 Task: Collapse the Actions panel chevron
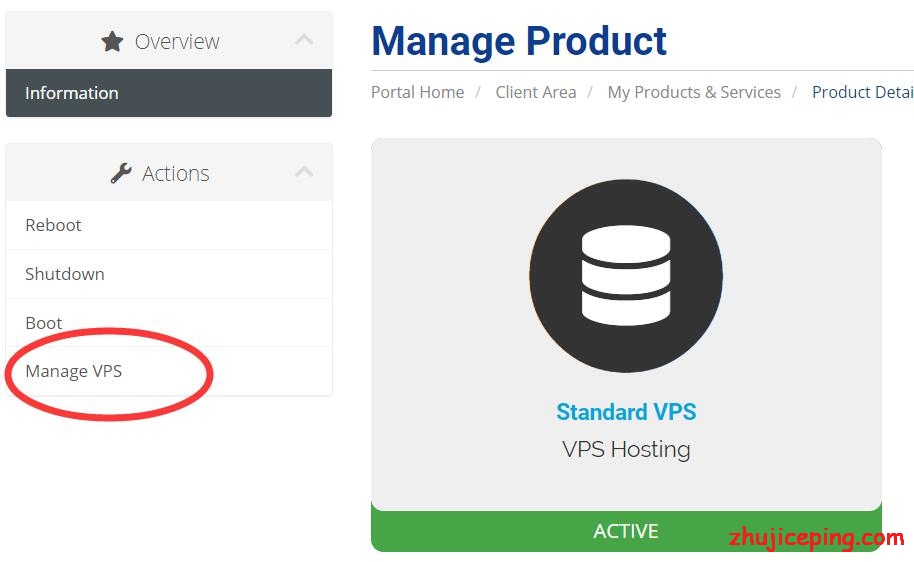(304, 171)
